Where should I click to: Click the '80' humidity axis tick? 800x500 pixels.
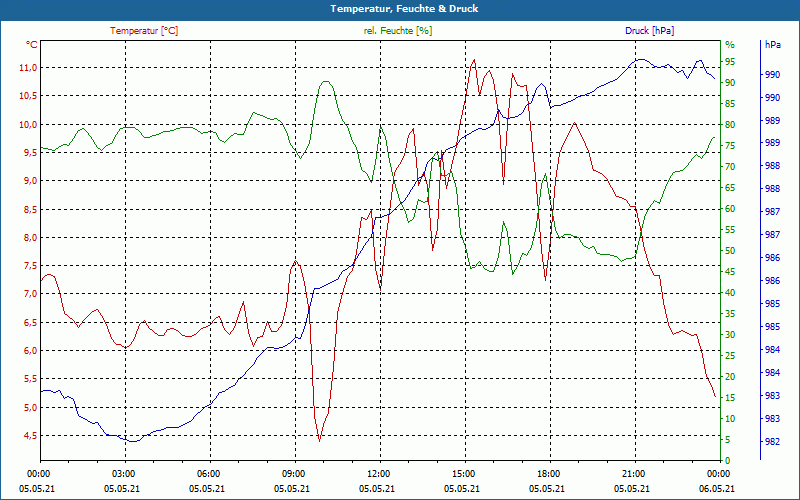(730, 124)
